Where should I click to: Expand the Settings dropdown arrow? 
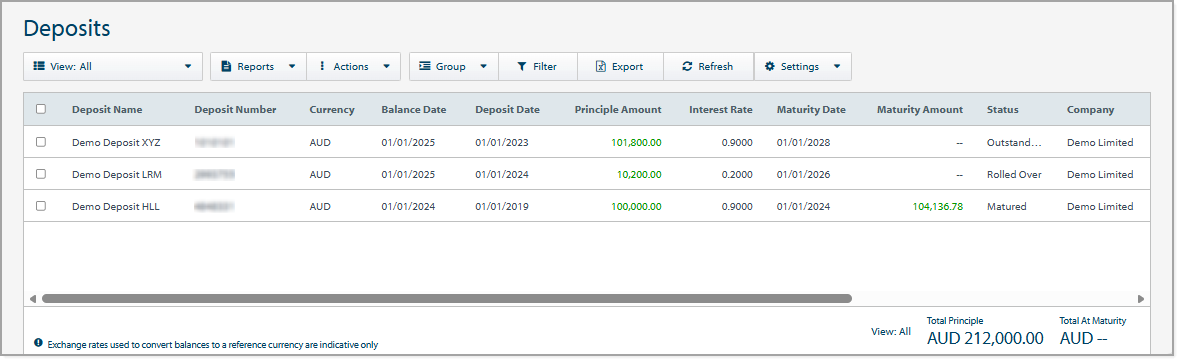pos(837,66)
